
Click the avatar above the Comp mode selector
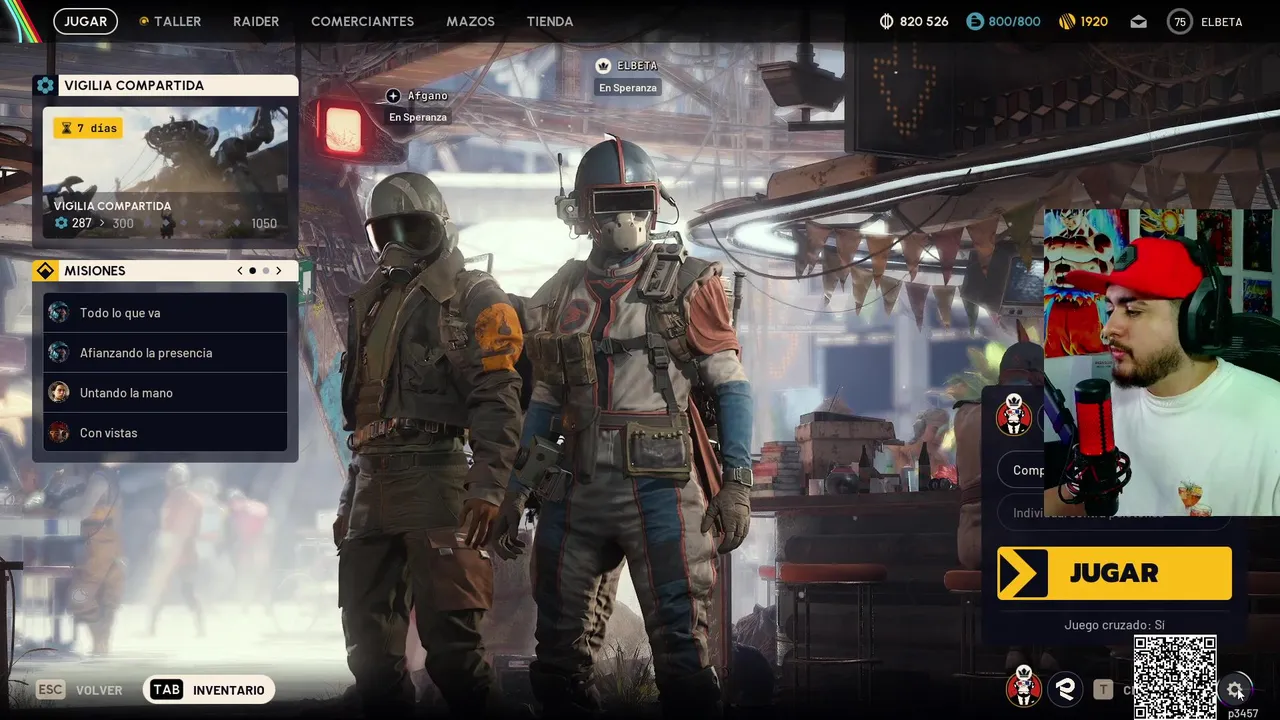1013,414
